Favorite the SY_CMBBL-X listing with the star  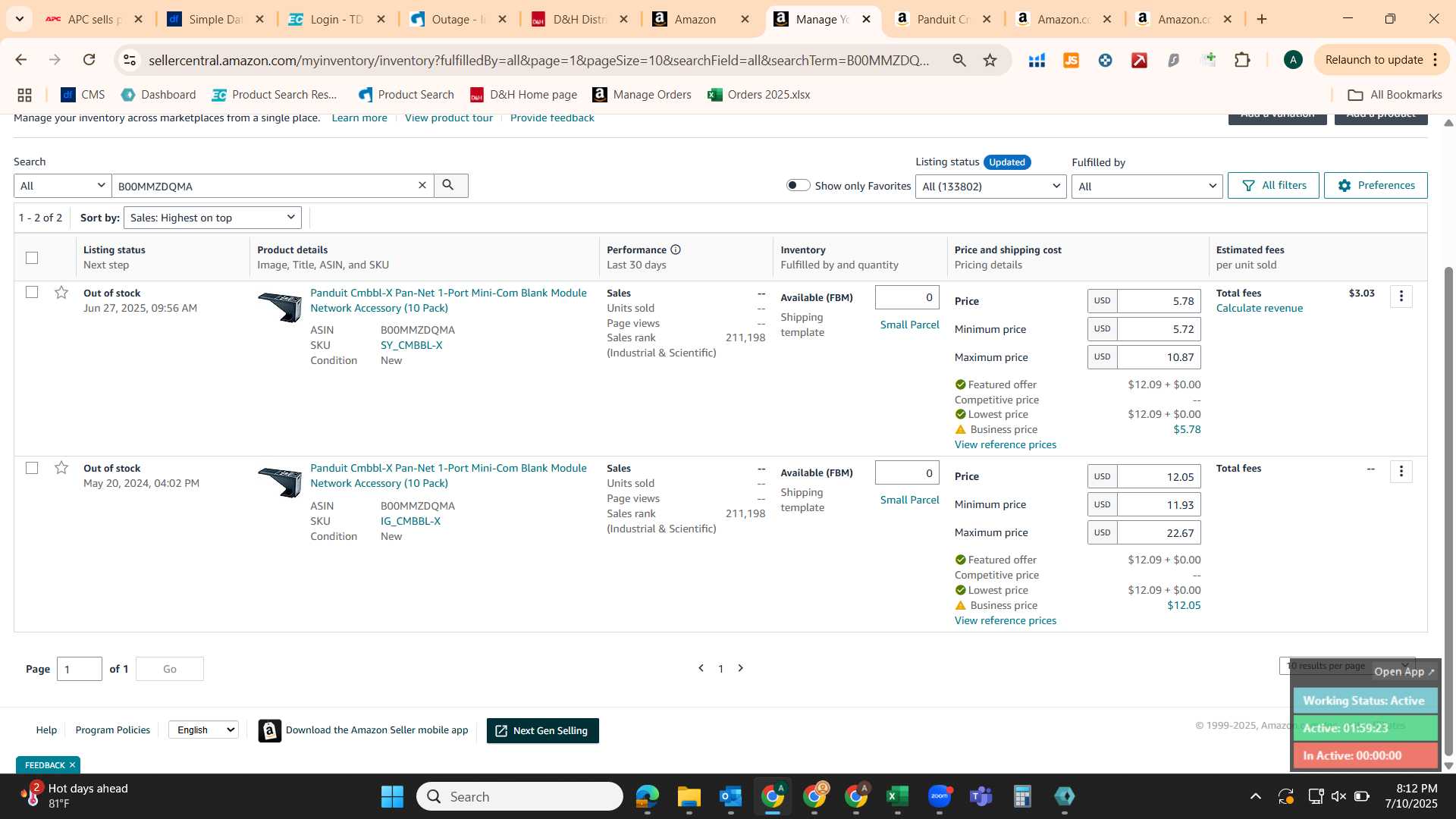(x=61, y=293)
